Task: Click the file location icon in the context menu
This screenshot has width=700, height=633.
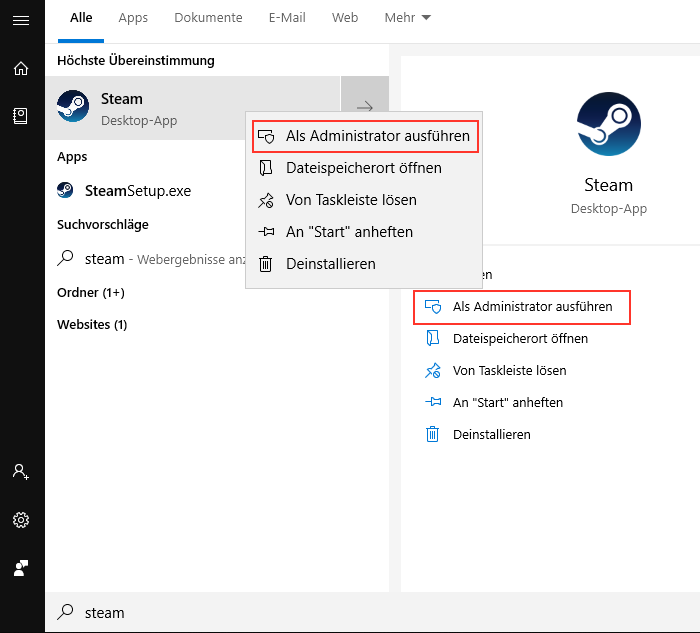Action: 266,168
